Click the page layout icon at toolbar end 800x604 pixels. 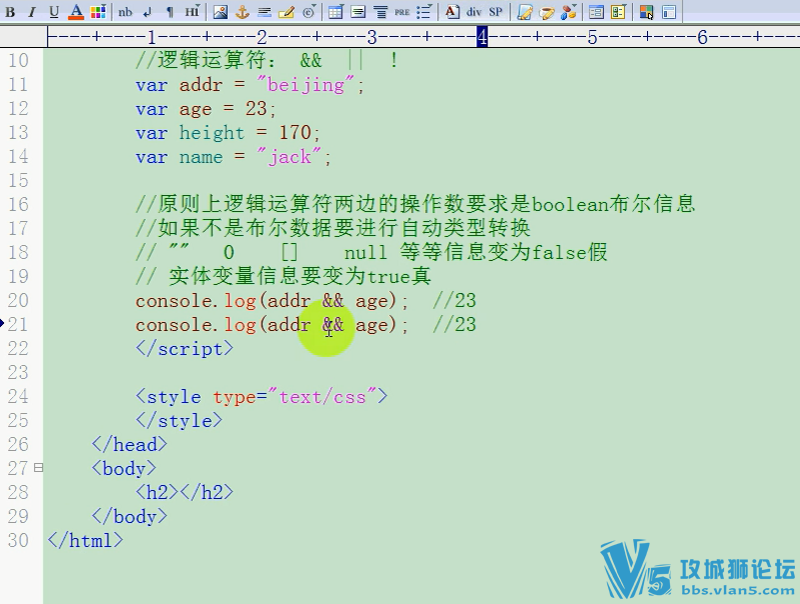click(668, 12)
